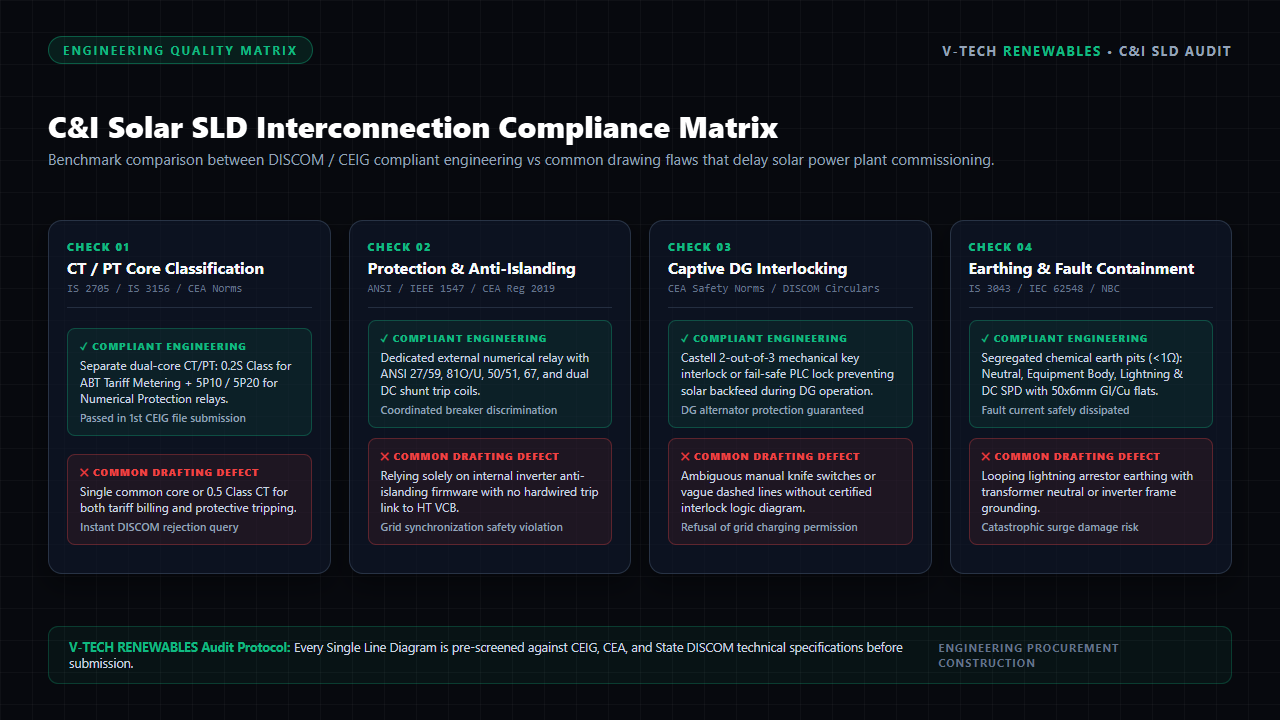This screenshot has height=720, width=1280.
Task: Click the 'IS 3043 / IEC 62548 / NBC' line
Action: pos(1044,289)
